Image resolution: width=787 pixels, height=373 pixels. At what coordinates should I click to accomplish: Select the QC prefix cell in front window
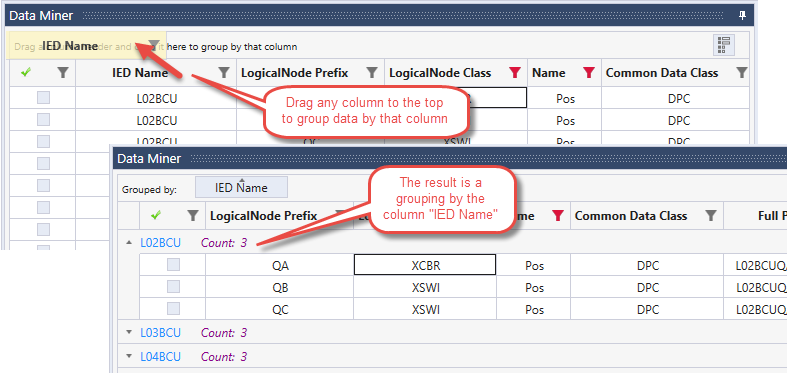click(x=280, y=308)
